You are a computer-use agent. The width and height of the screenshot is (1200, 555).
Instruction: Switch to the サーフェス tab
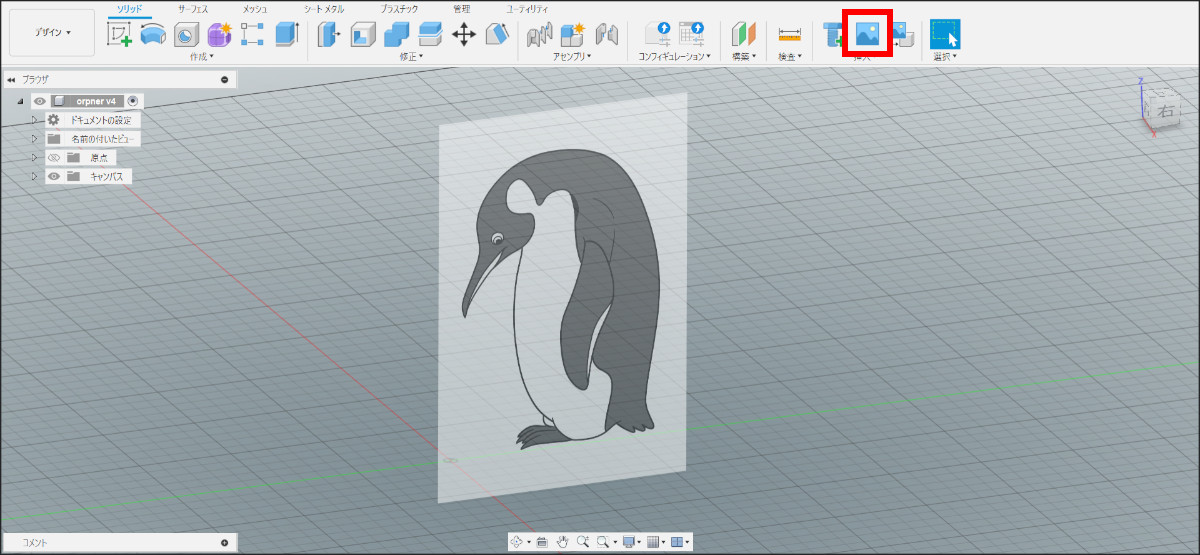(x=193, y=8)
